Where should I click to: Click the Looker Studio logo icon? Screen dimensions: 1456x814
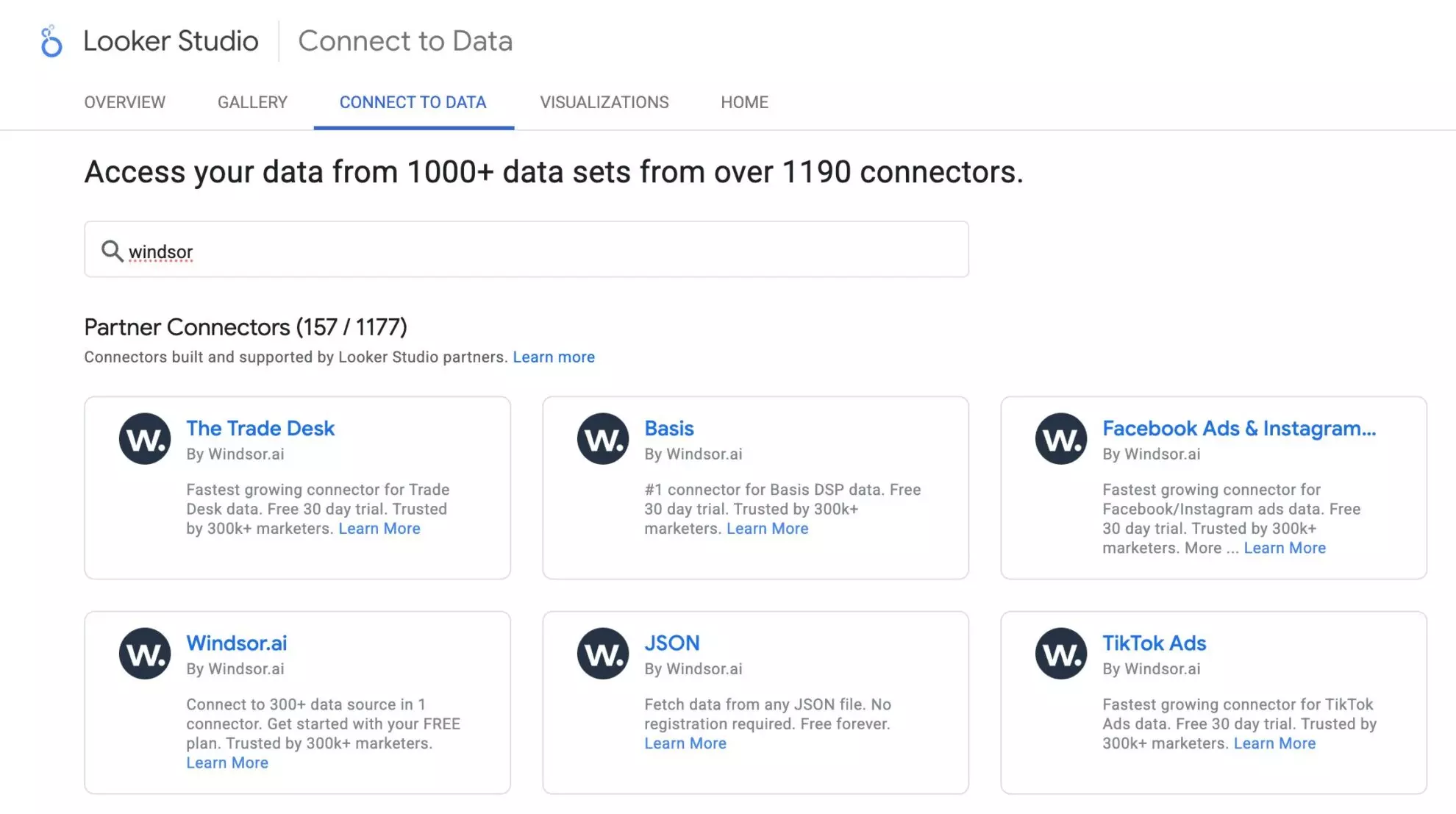(51, 41)
